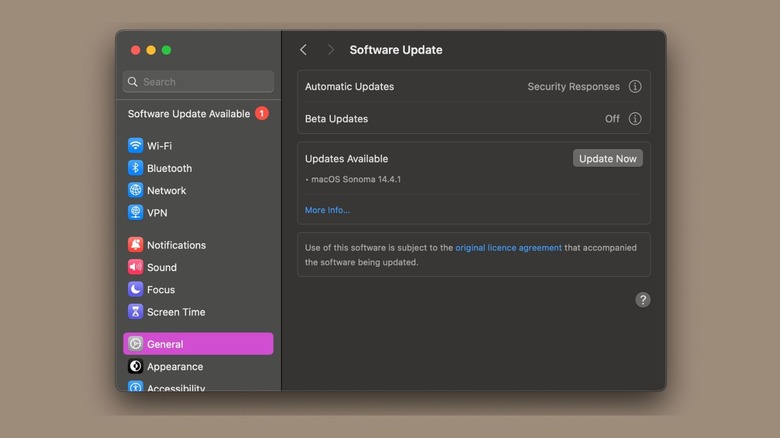Open the Appearance icon in sidebar

coord(135,367)
